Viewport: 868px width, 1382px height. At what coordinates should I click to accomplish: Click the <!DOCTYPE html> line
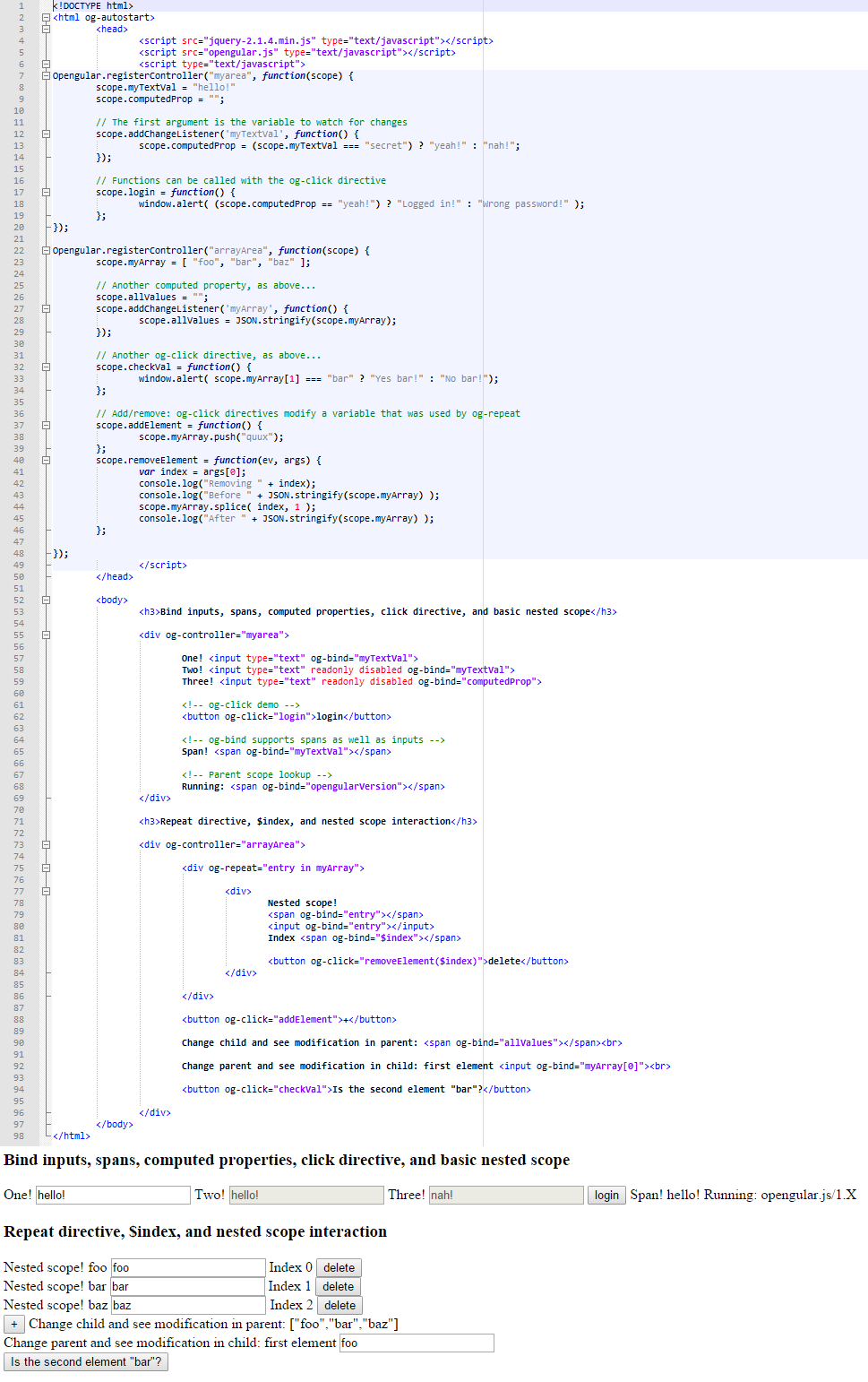(93, 6)
